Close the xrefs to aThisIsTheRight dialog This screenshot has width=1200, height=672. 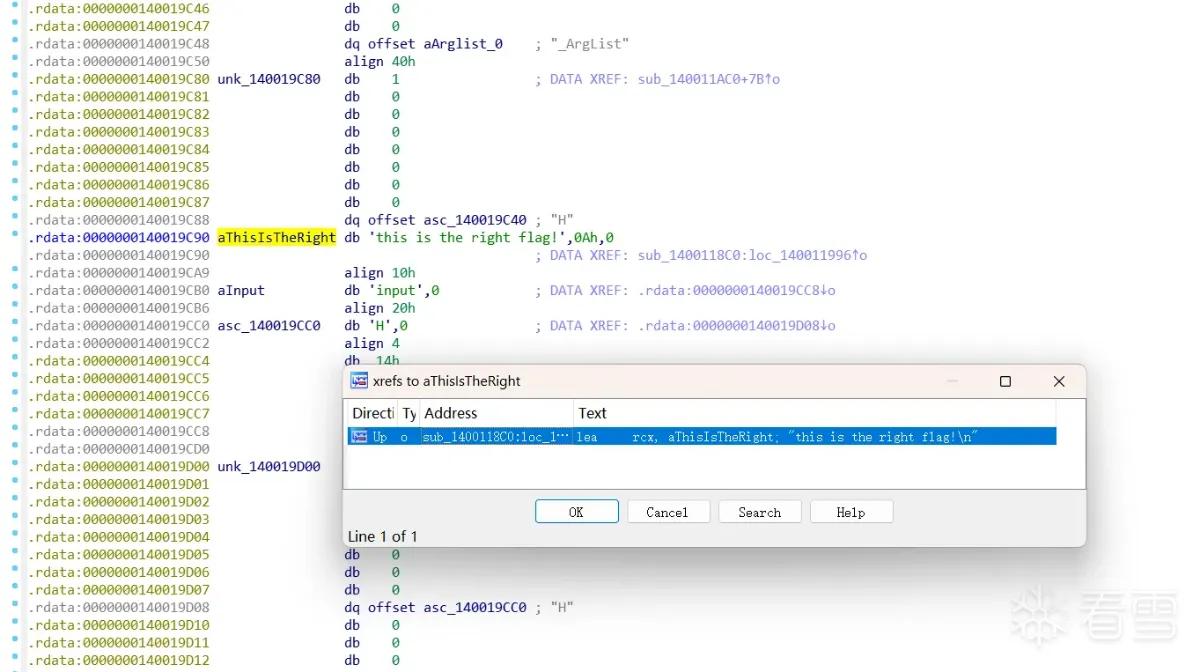(x=1059, y=381)
